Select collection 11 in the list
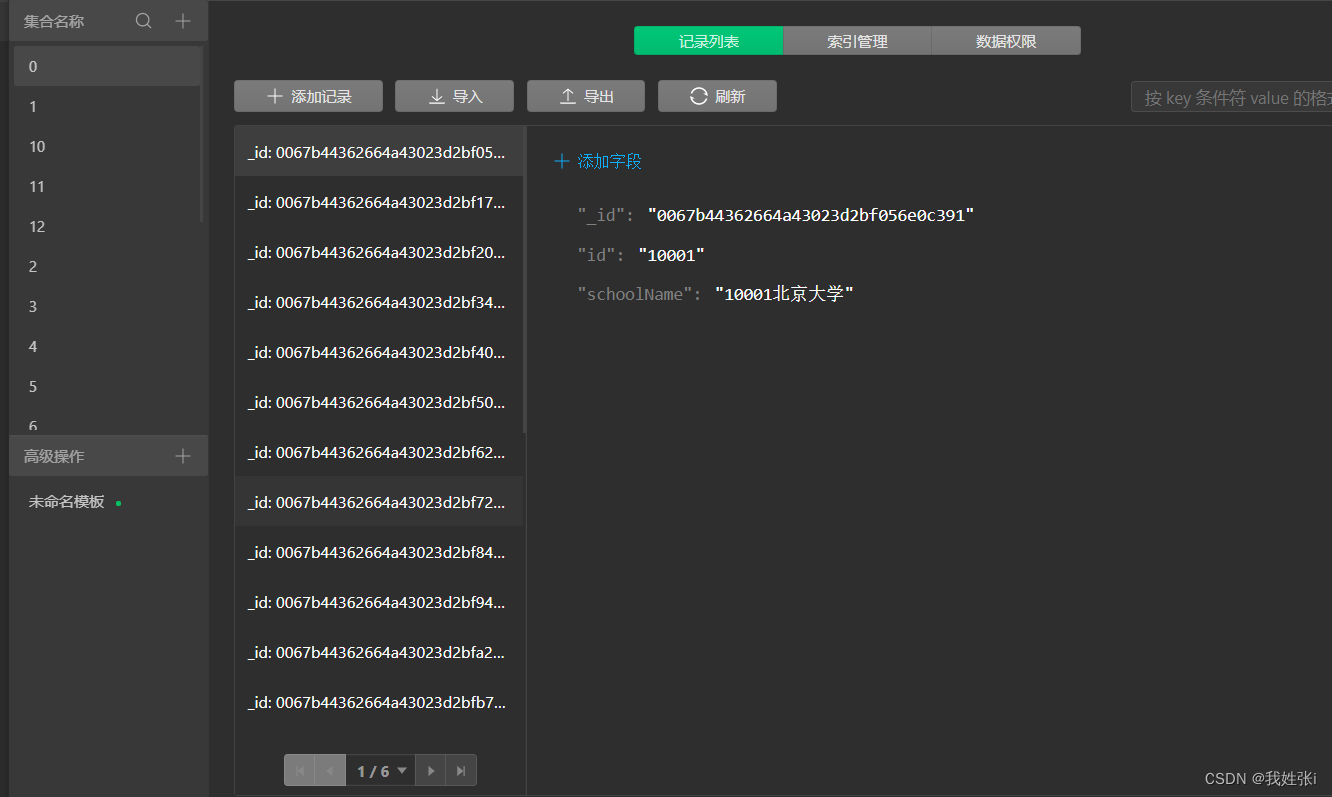1332x797 pixels. [x=107, y=186]
